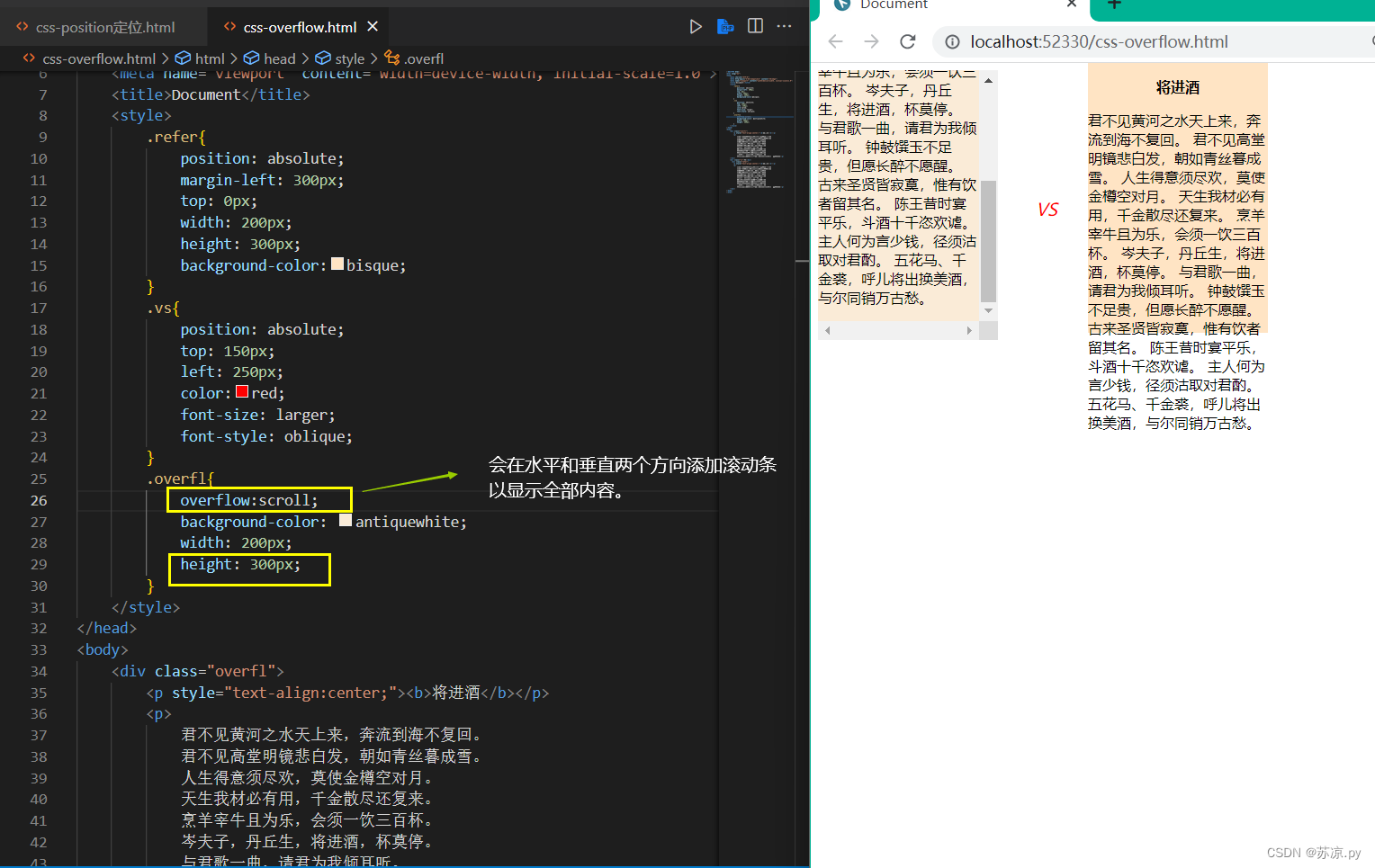Click the bisque color swatch in code
1375x868 pixels.
click(x=337, y=264)
